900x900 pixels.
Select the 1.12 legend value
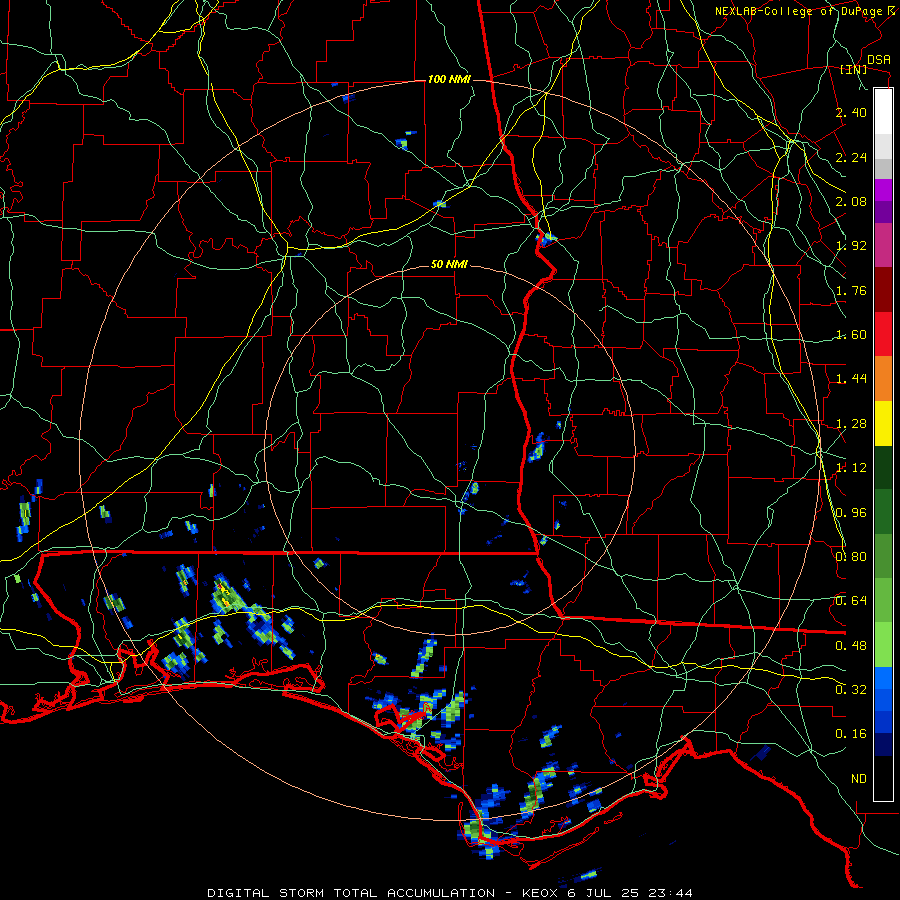851,468
